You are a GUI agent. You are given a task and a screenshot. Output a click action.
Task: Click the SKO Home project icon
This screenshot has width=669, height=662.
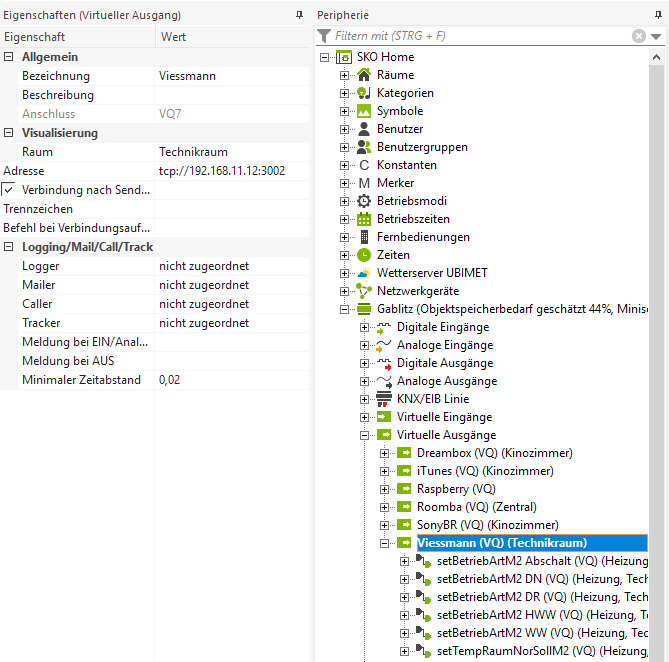pos(344,57)
